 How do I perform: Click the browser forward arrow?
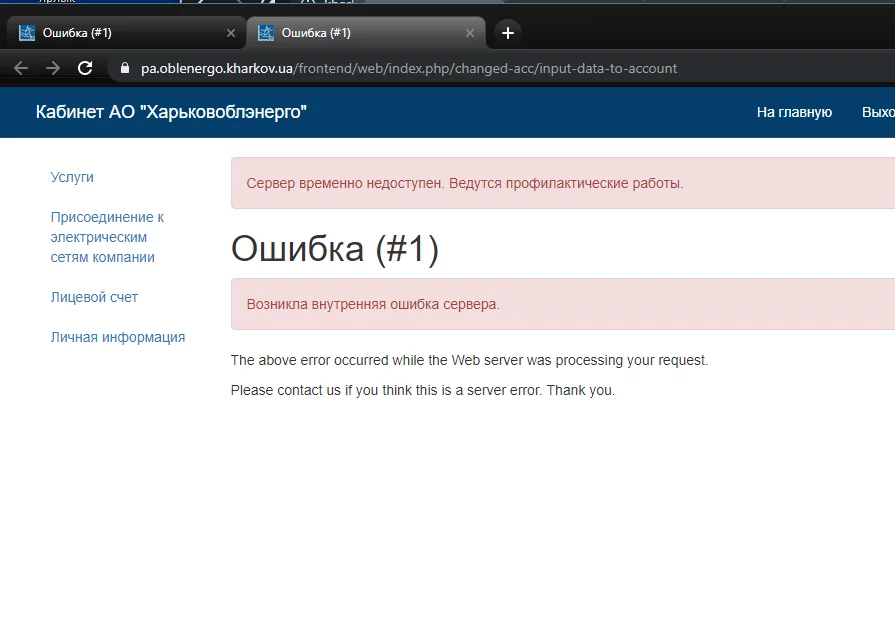tap(53, 69)
